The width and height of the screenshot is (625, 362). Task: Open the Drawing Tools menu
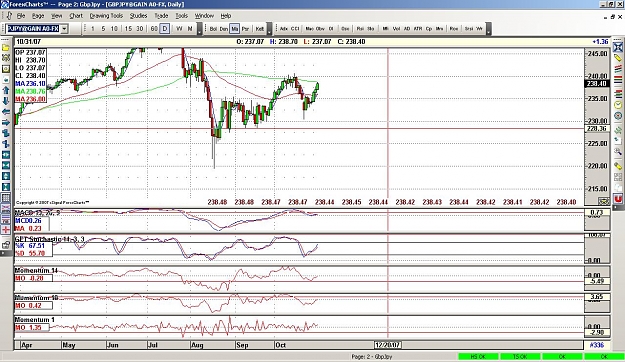coord(106,16)
